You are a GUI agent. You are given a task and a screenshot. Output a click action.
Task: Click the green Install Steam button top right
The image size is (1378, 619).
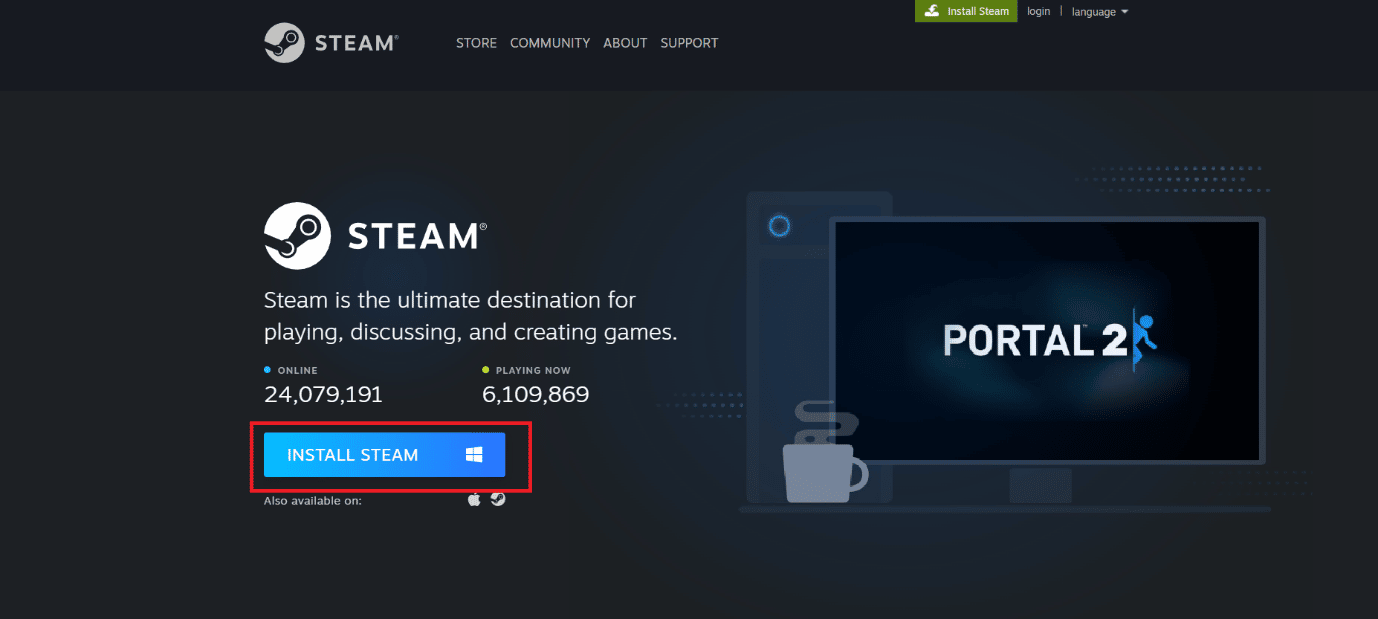click(x=966, y=11)
